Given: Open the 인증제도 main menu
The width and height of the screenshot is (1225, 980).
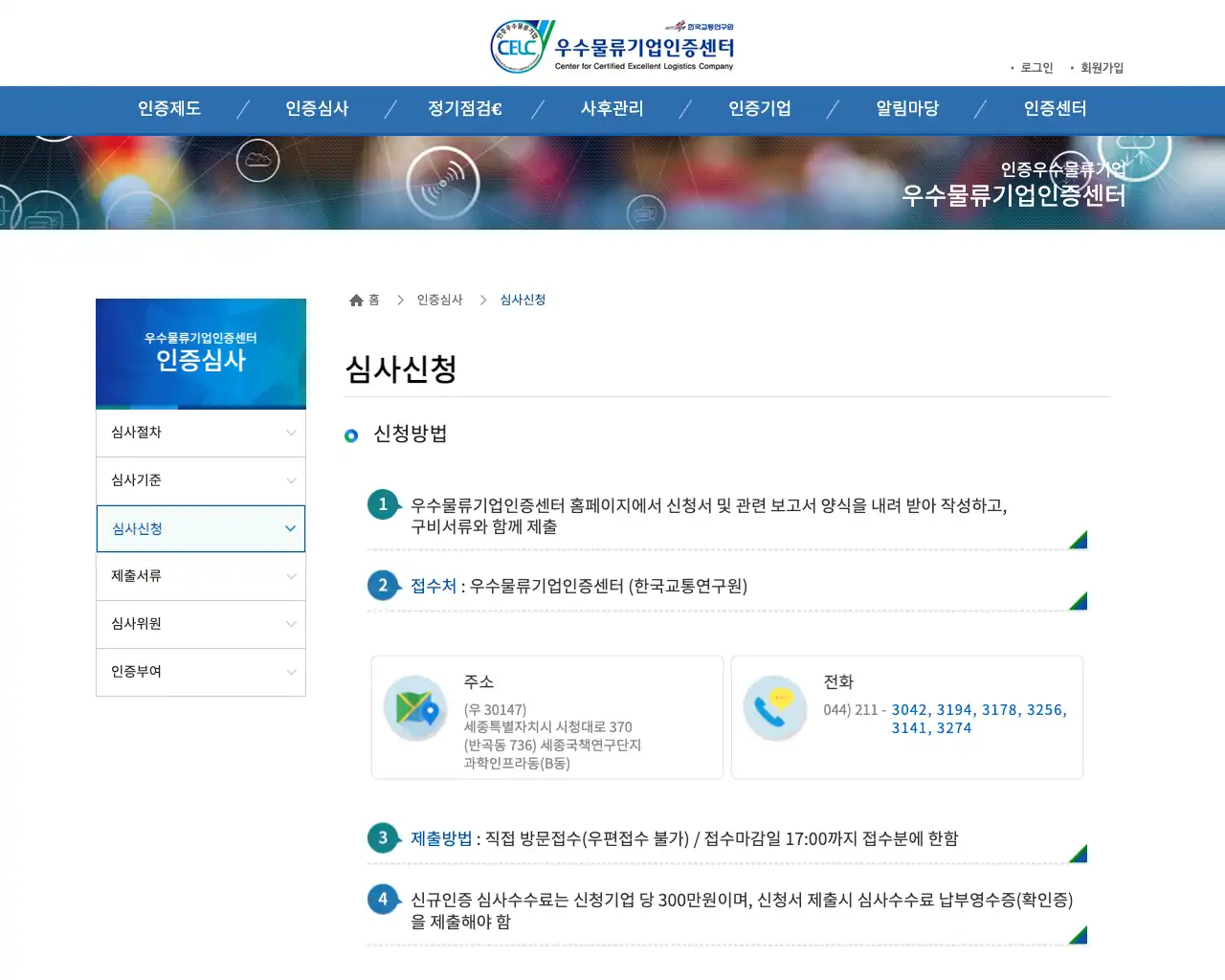Looking at the screenshot, I should click(x=169, y=109).
